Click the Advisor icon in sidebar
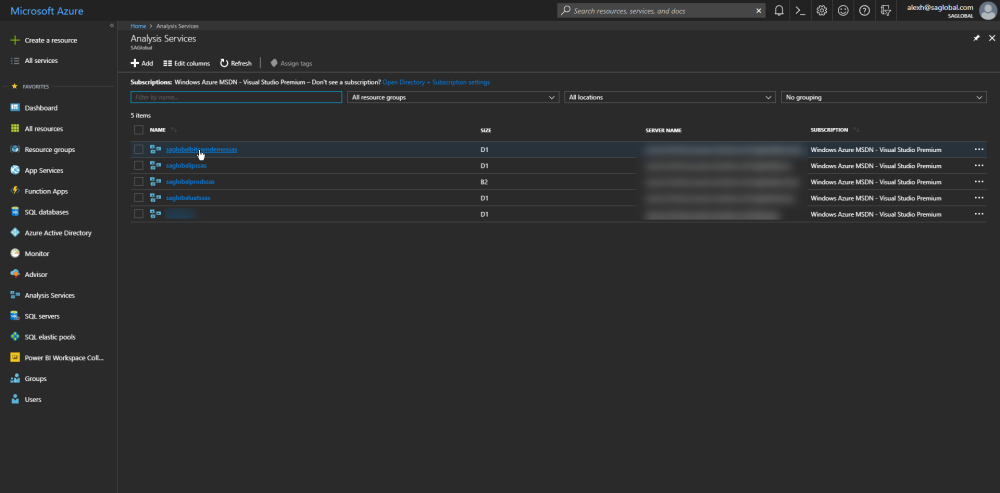Image resolution: width=1000 pixels, height=493 pixels. [x=15, y=274]
